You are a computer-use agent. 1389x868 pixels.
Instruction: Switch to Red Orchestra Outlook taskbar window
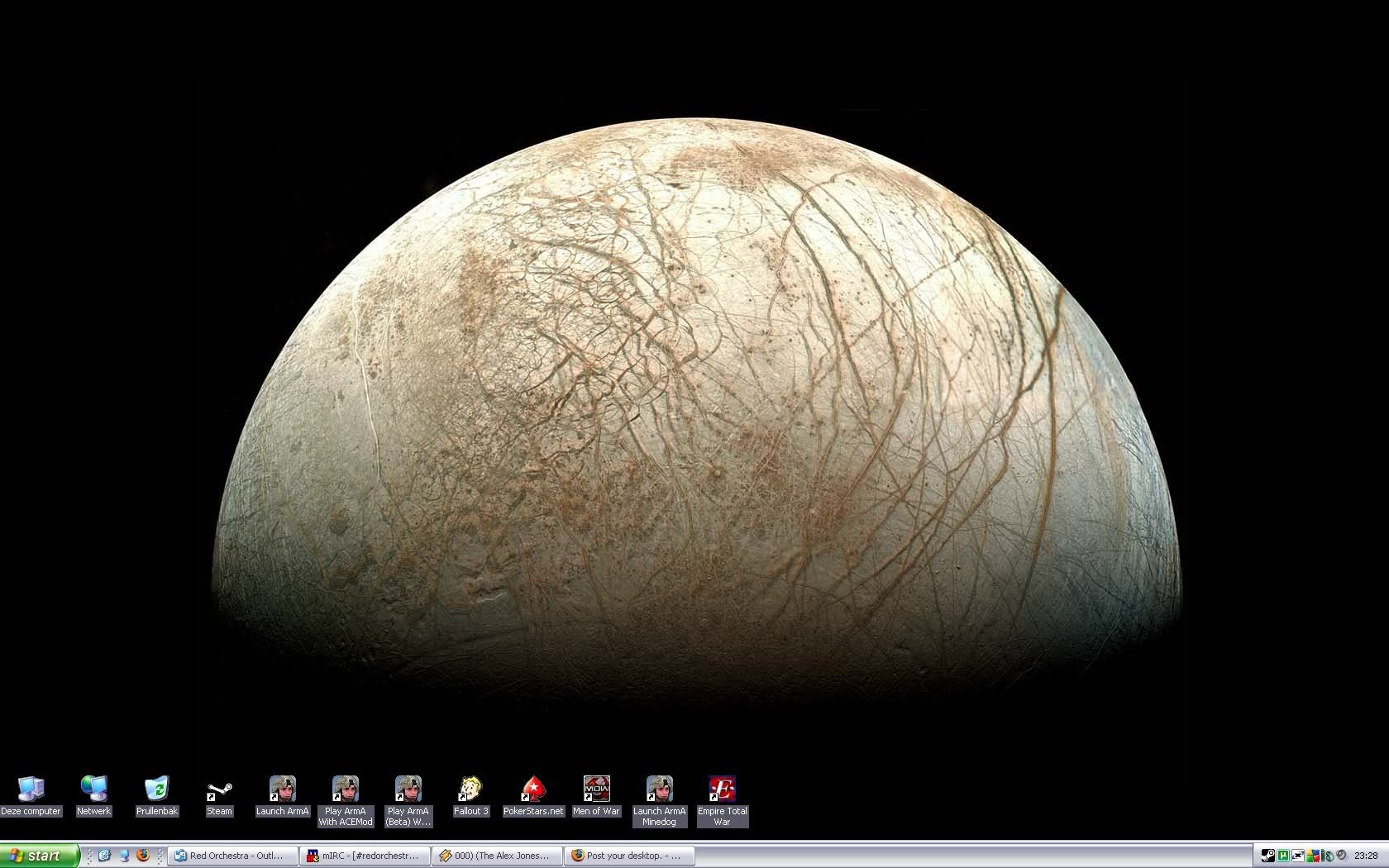pyautogui.click(x=233, y=856)
